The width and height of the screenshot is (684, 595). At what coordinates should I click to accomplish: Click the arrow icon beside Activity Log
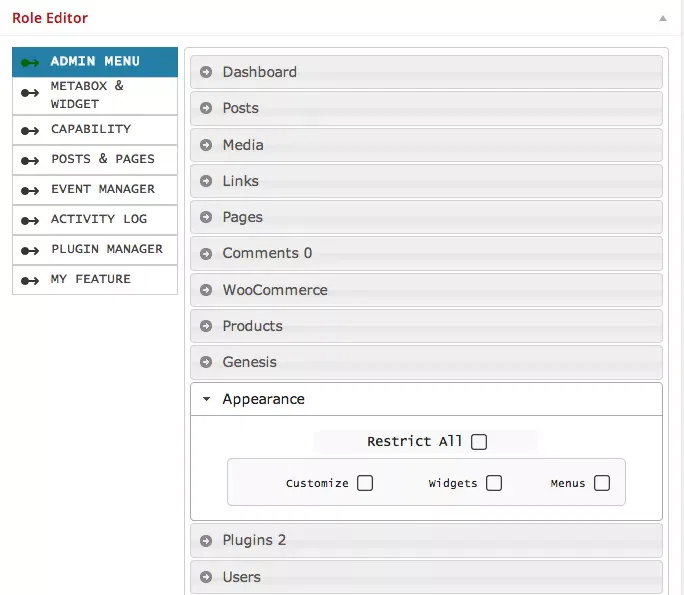(30, 221)
